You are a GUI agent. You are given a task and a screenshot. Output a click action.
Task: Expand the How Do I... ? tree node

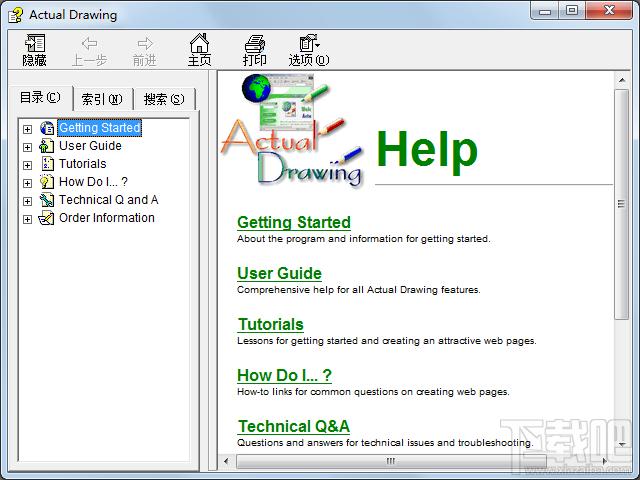[x=27, y=183]
